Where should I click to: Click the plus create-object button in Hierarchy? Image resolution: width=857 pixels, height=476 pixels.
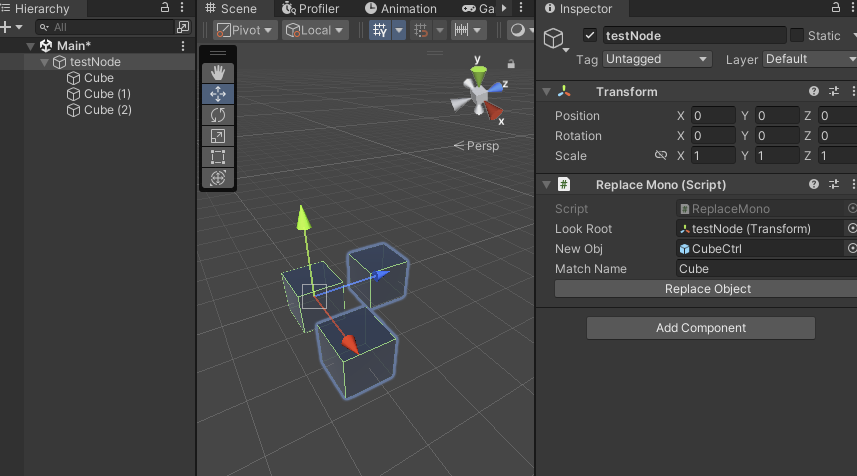6,27
